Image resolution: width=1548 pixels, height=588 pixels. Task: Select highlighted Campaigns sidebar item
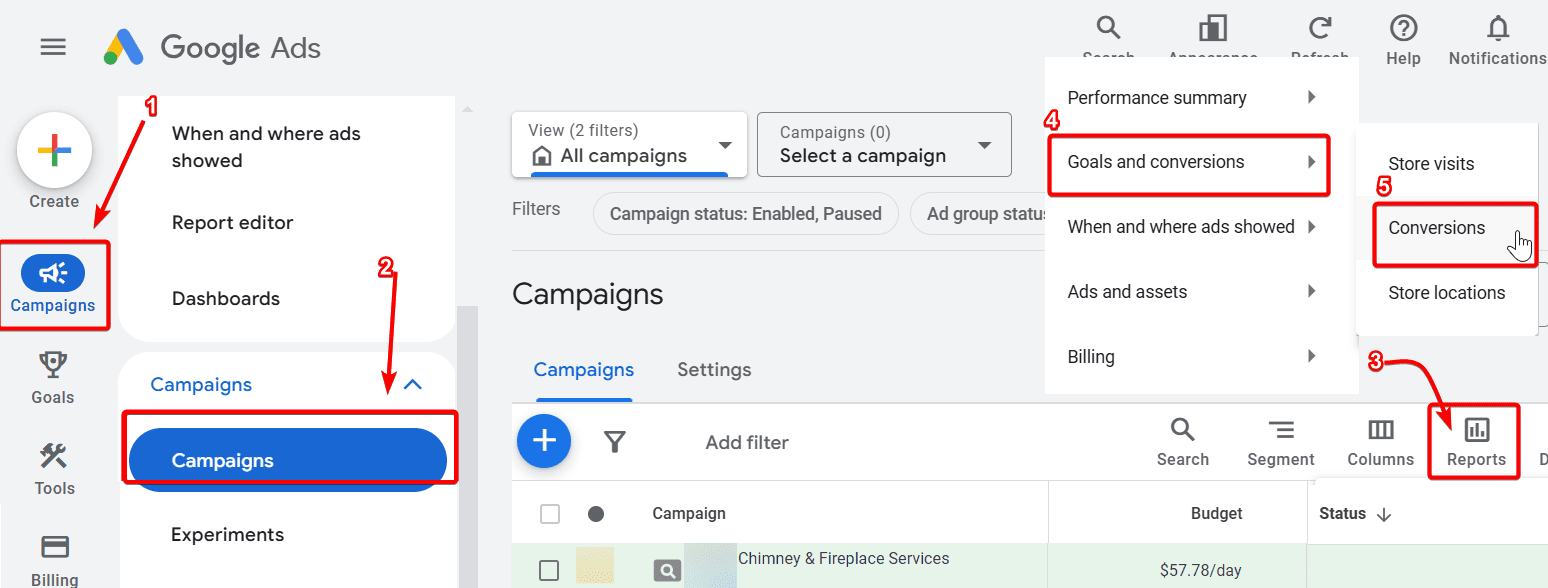pos(288,460)
